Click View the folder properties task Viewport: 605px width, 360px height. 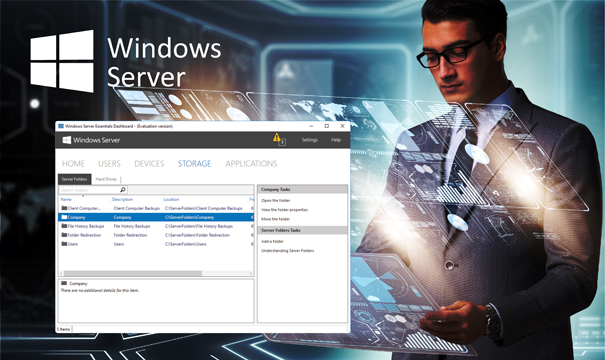pos(284,210)
